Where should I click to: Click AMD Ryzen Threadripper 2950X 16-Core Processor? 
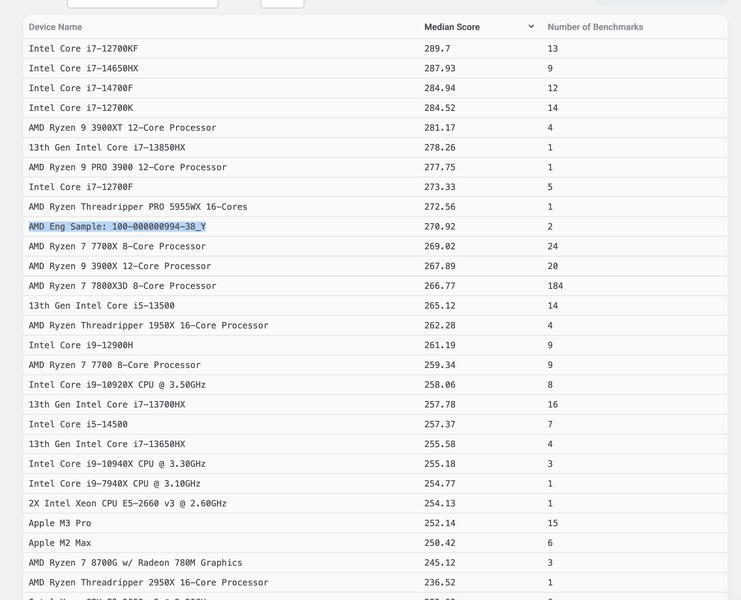click(x=148, y=583)
